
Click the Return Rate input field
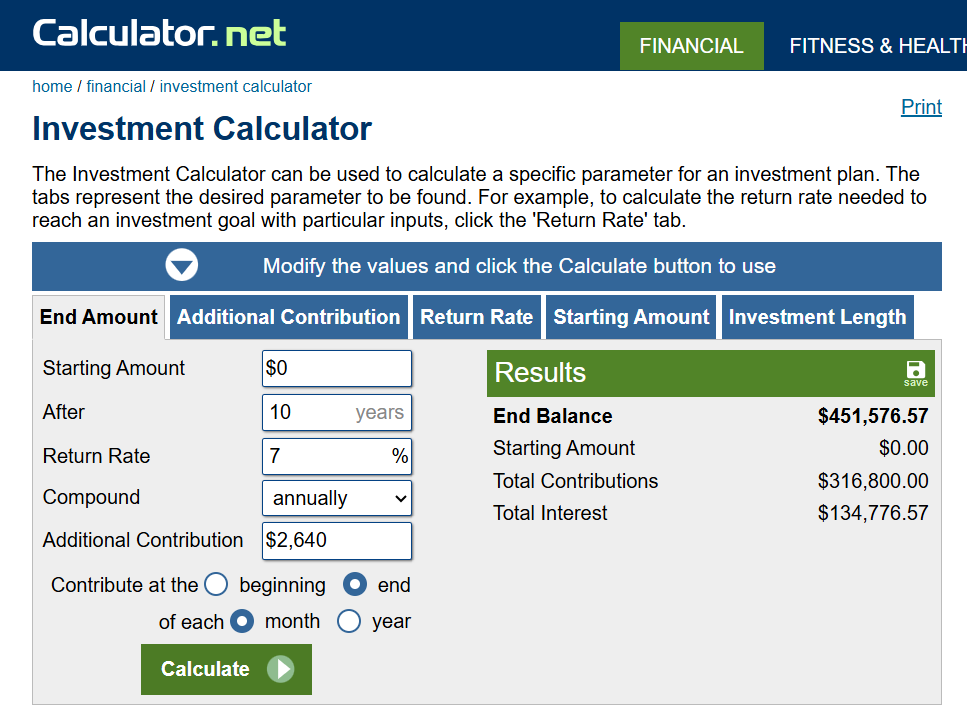coord(326,456)
